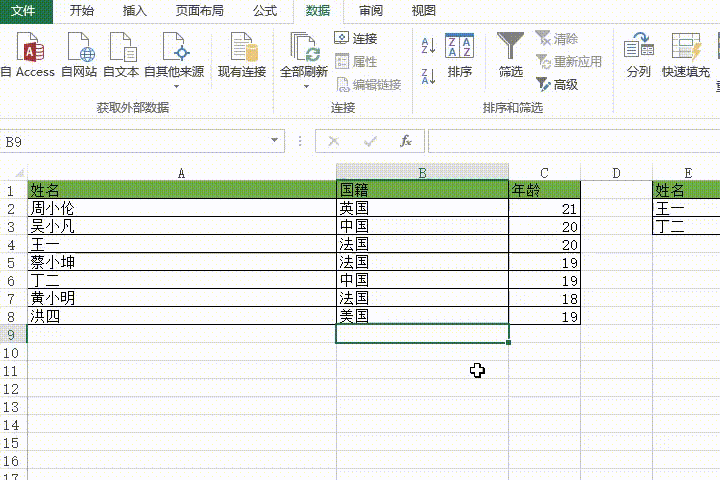This screenshot has height=480, width=720.
Task: Open 高级 advanced filter
Action: click(557, 84)
